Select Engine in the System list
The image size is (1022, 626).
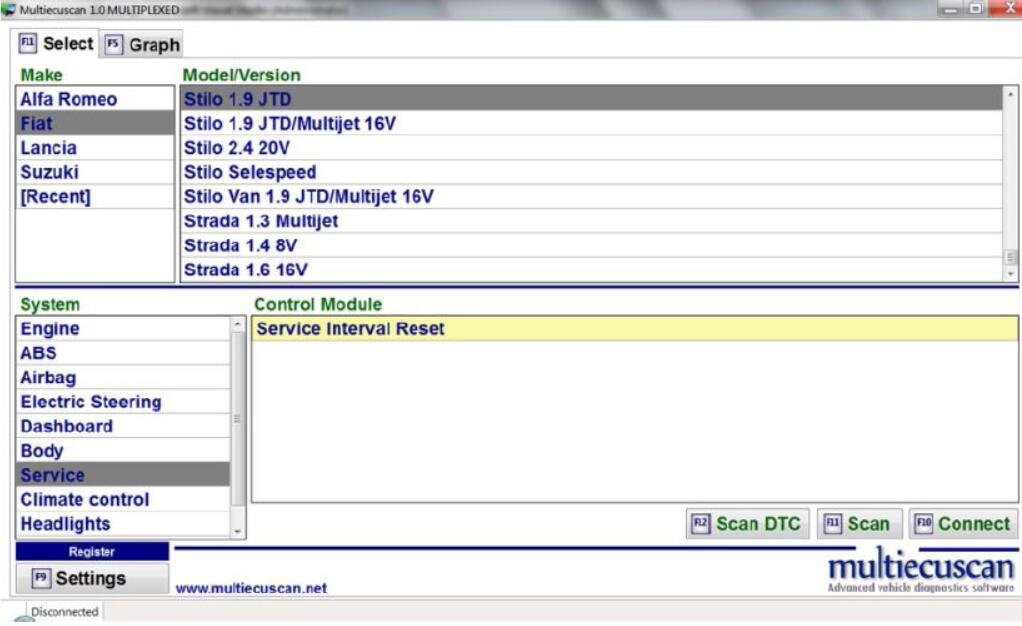coord(123,329)
